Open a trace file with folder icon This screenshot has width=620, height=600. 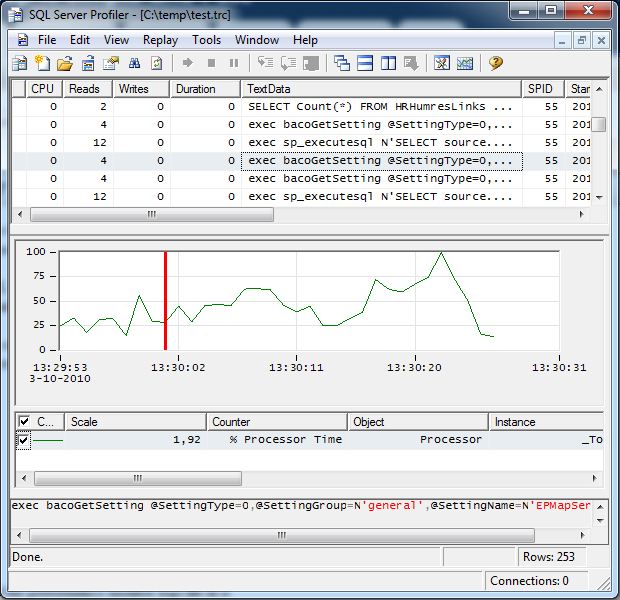click(65, 63)
